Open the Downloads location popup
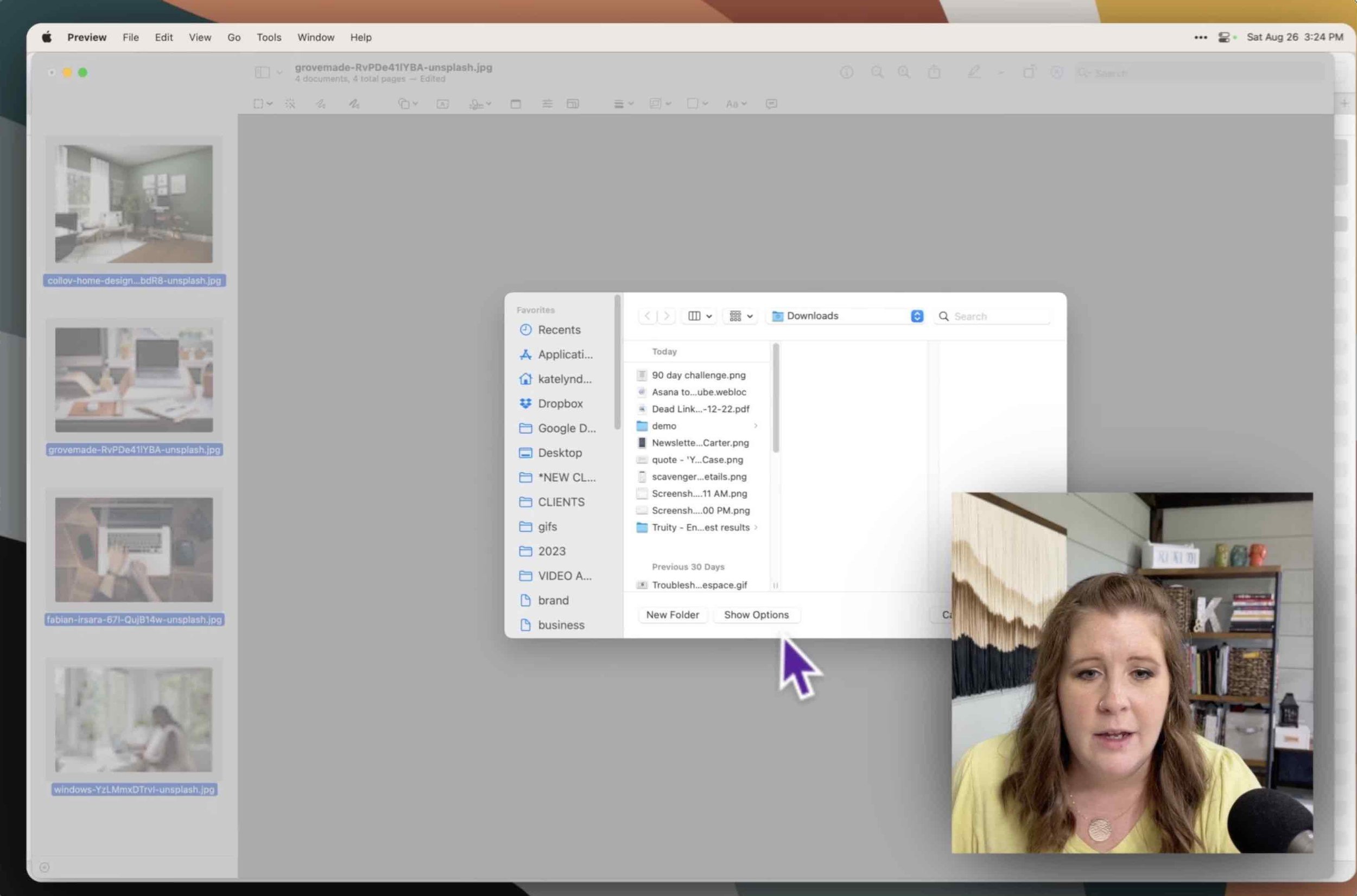The height and width of the screenshot is (896, 1357). 846,315
